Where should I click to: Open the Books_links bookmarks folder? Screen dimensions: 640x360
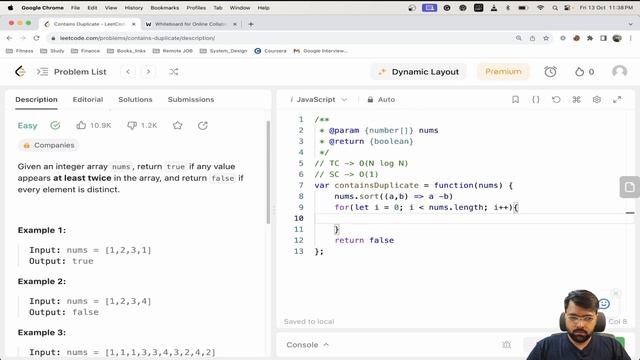click(x=126, y=51)
